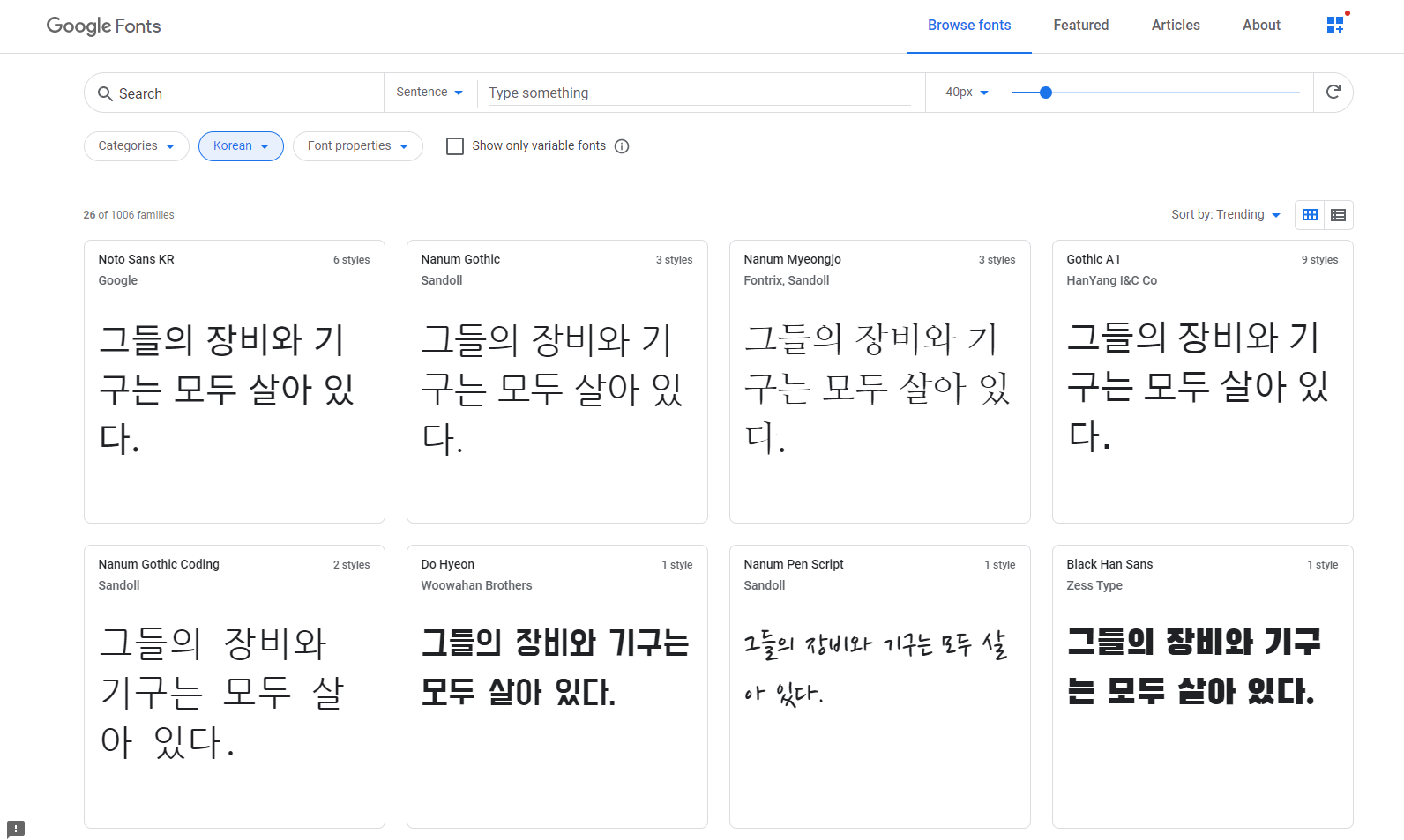Open the Sort by Trending dropdown

coord(1226,214)
